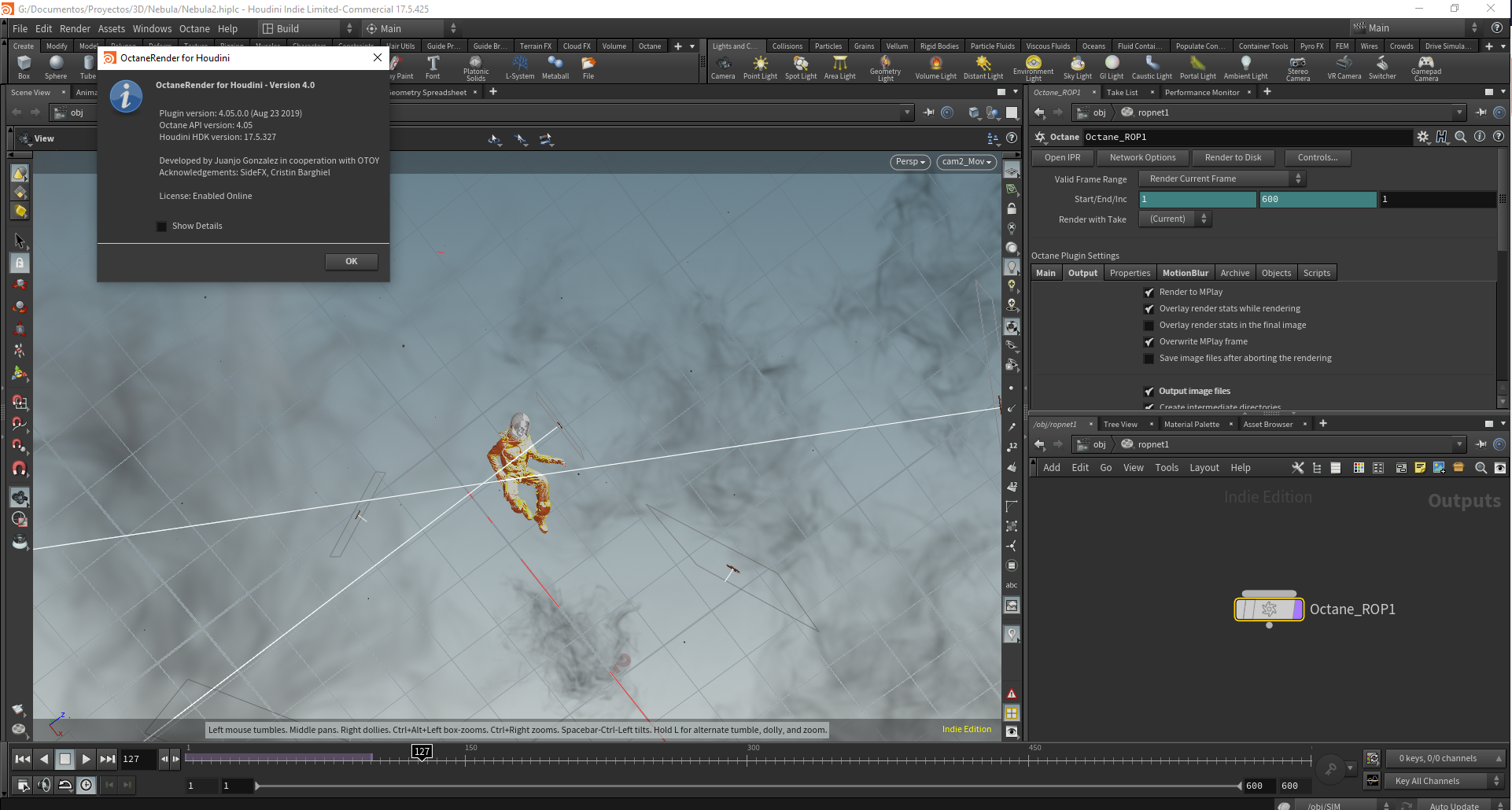Add a Caustic Light

tap(1152, 67)
